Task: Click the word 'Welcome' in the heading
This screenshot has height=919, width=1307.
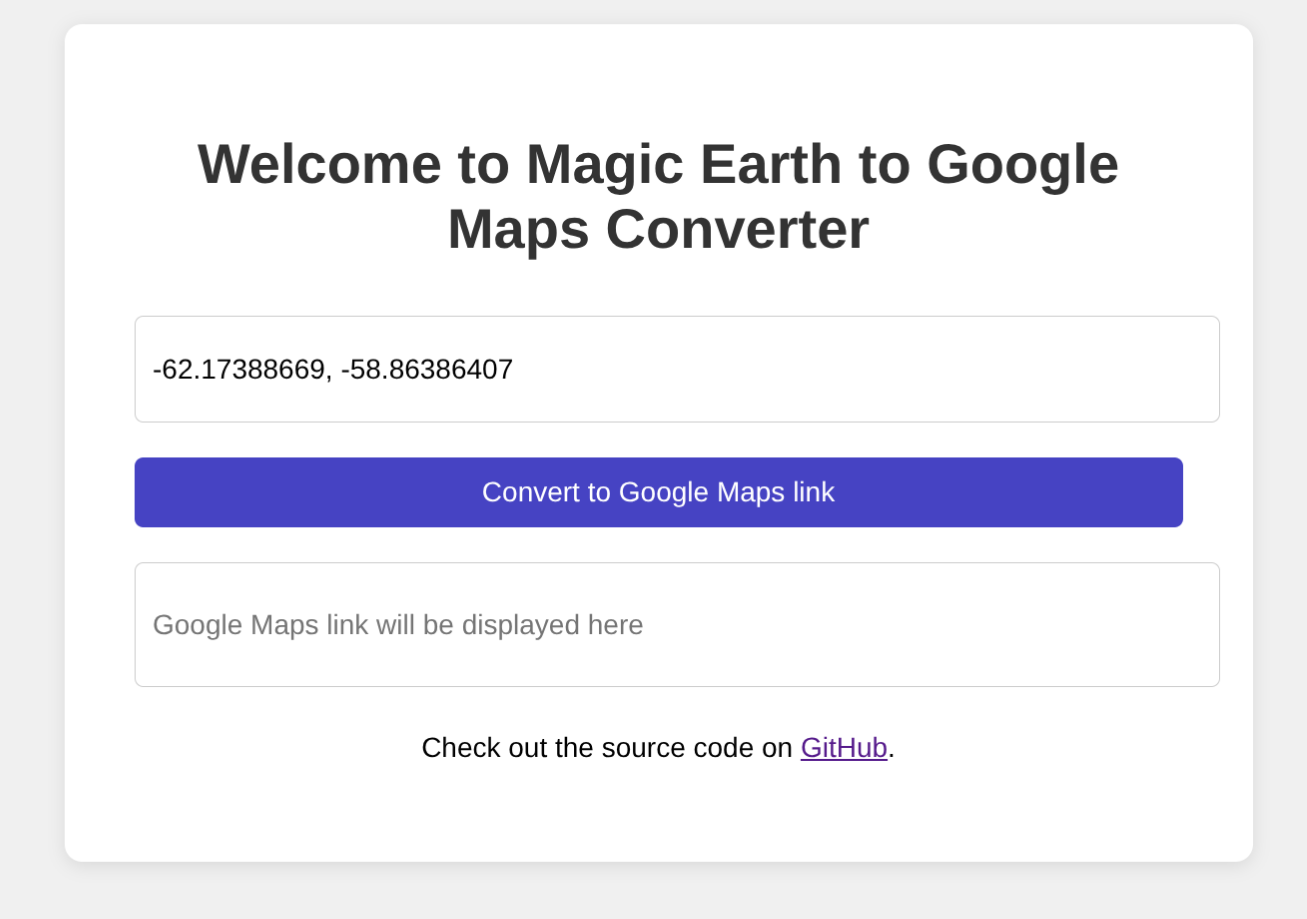Action: click(319, 165)
